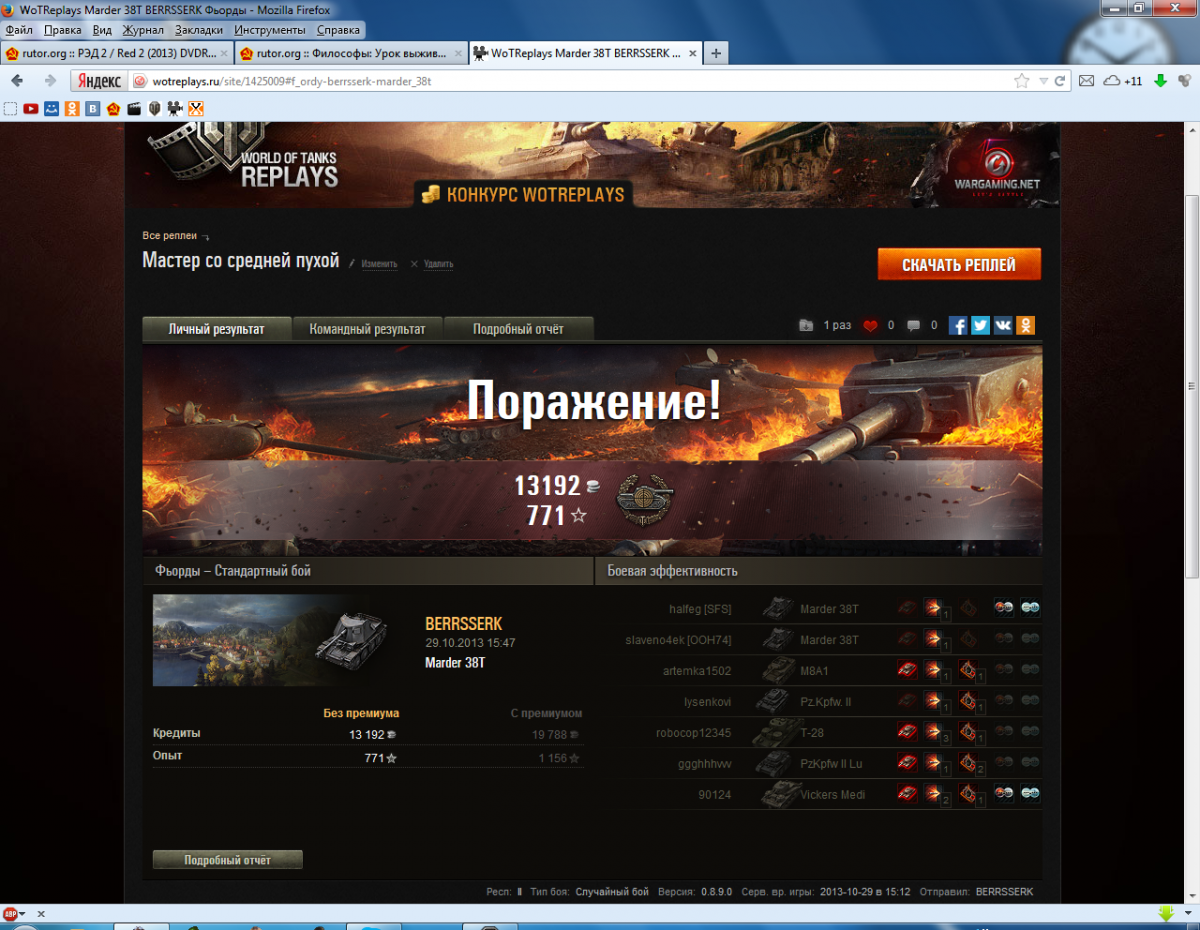Viewport: 1200px width, 930px height.
Task: Open the YouTube bookmark icon
Action: (31, 109)
